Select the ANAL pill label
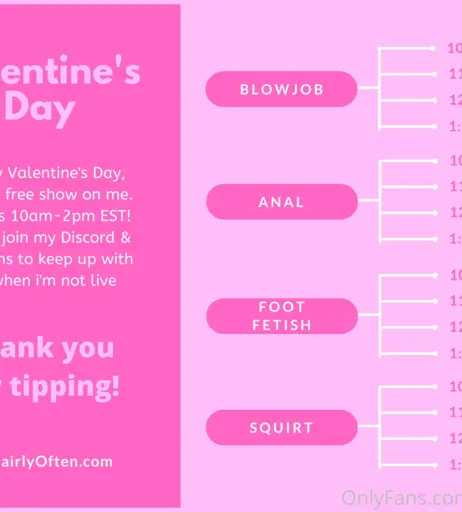The height and width of the screenshot is (512, 462). [282, 202]
